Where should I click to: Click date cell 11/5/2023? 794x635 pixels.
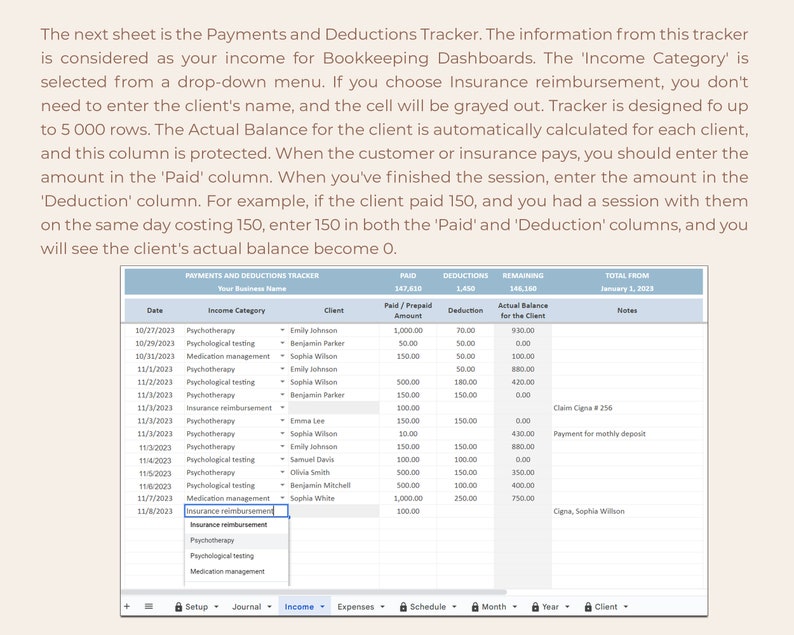pos(155,473)
